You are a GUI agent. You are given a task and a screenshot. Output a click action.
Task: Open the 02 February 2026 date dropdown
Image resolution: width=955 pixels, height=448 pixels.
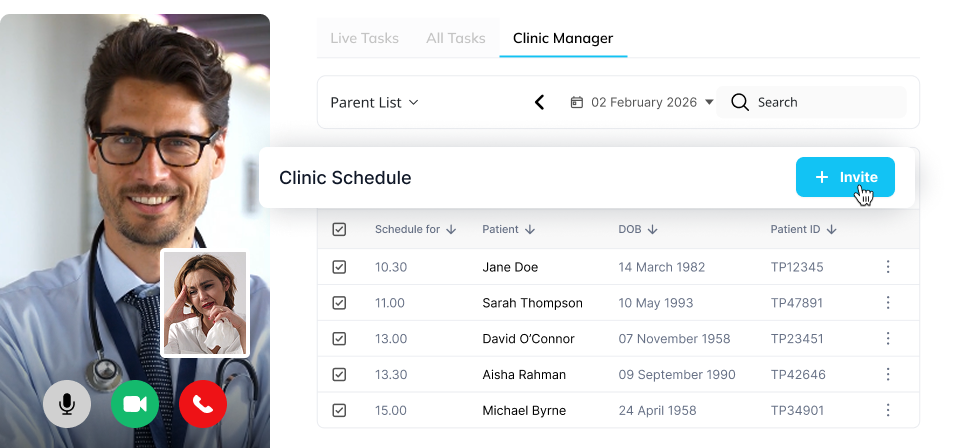(709, 102)
